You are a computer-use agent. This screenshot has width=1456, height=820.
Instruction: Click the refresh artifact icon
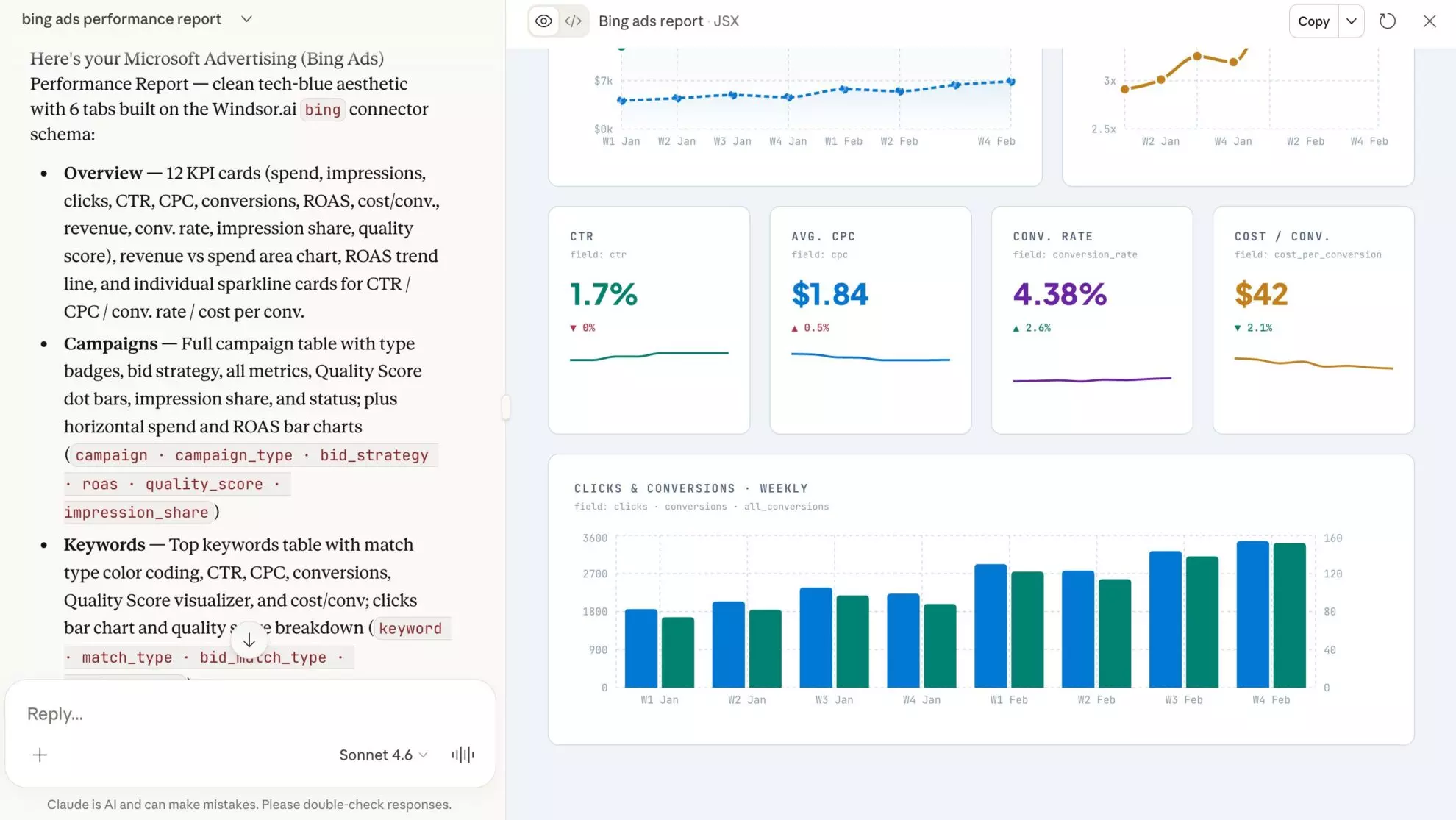click(1388, 21)
